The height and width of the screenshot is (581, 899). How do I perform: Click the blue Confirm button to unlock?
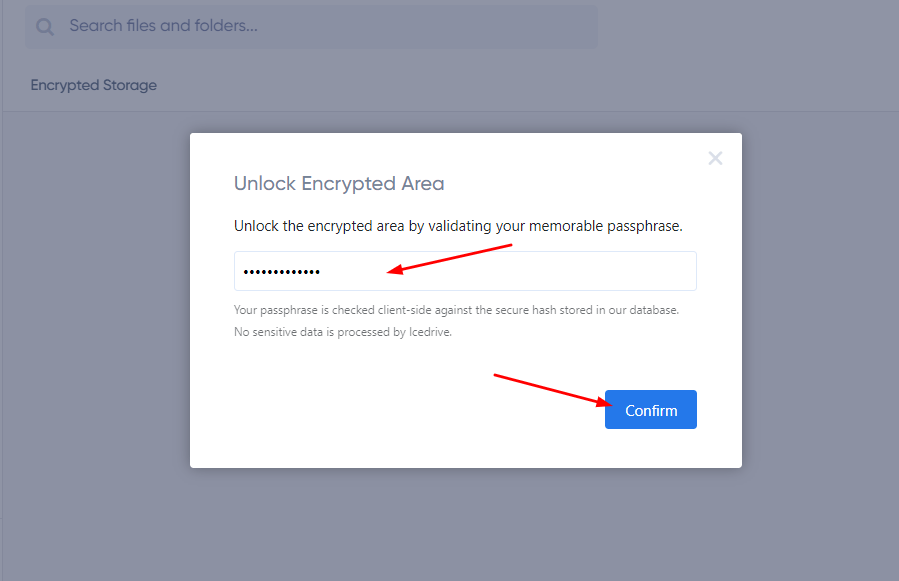coord(650,409)
